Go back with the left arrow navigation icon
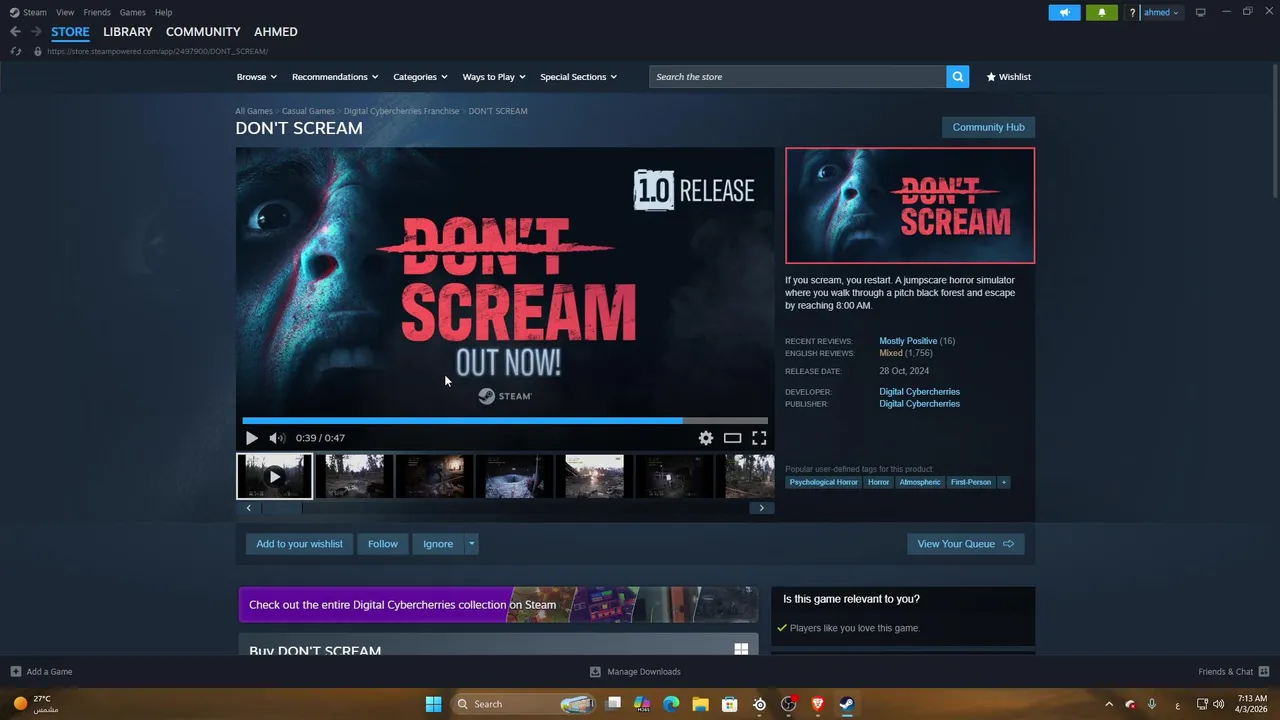 pos(15,32)
